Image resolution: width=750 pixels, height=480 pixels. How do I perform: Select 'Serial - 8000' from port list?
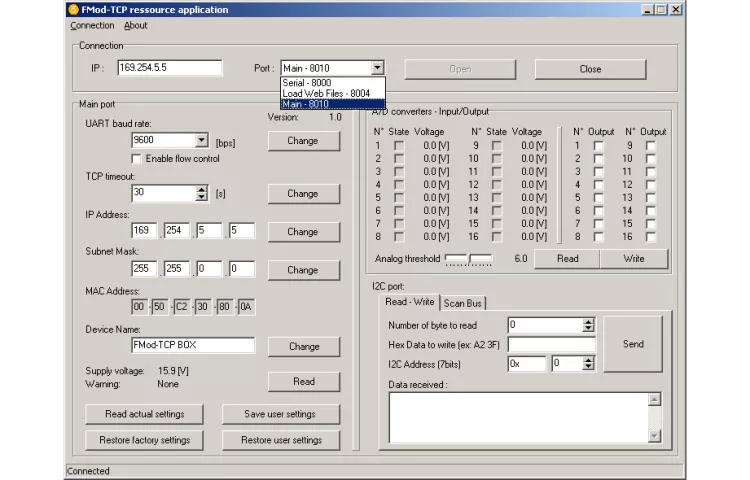[x=307, y=83]
